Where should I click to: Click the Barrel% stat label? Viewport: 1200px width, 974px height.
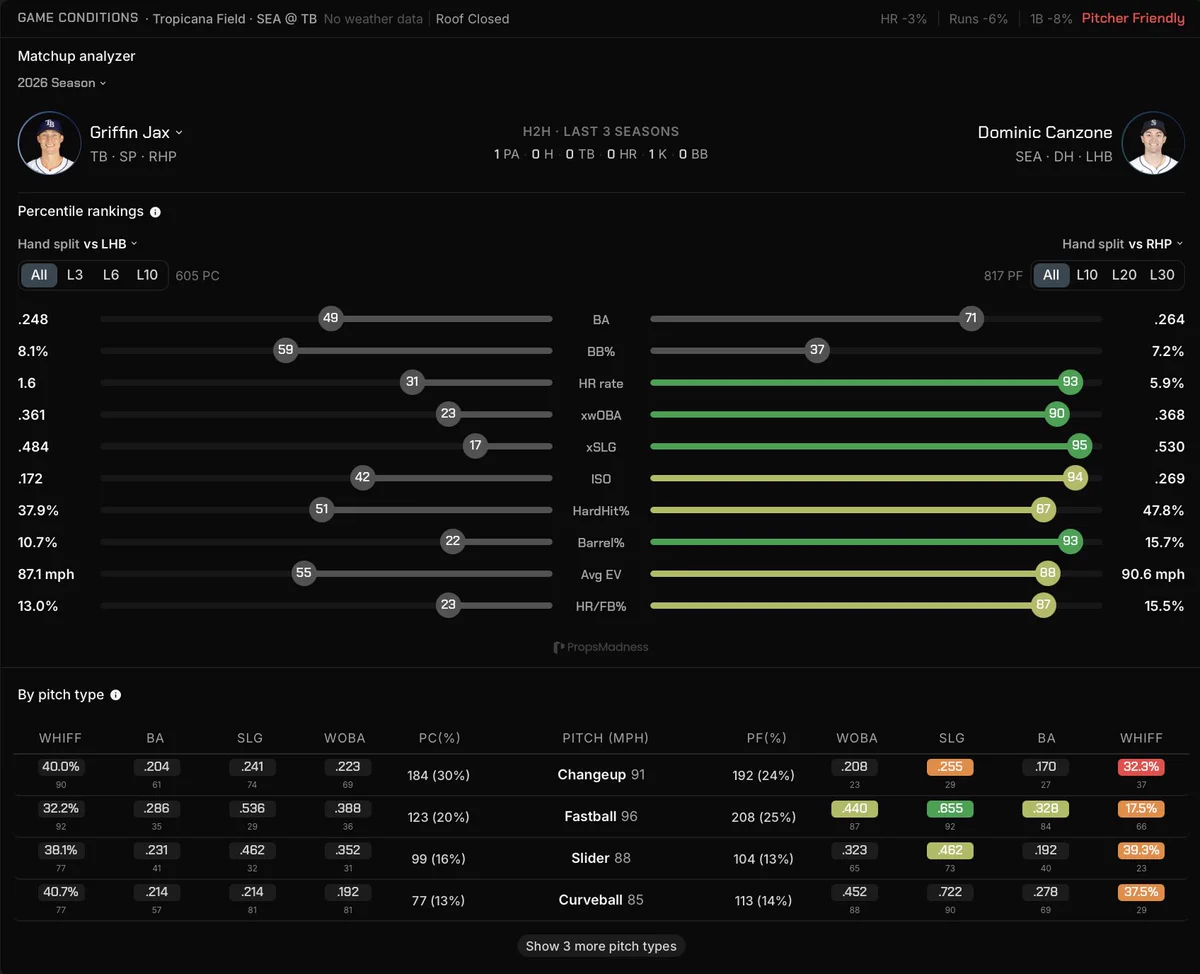pyautogui.click(x=601, y=543)
